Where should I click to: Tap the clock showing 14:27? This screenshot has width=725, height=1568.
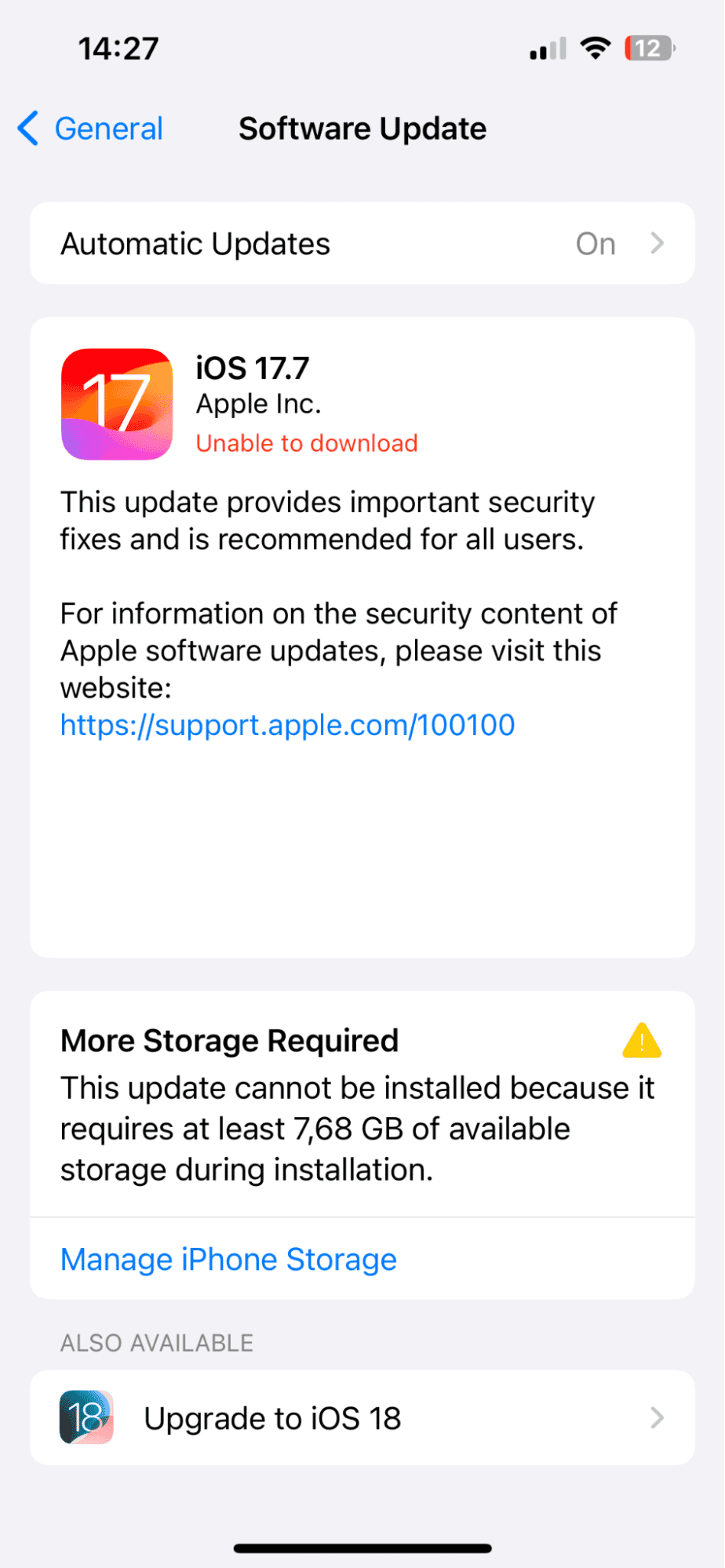(118, 48)
